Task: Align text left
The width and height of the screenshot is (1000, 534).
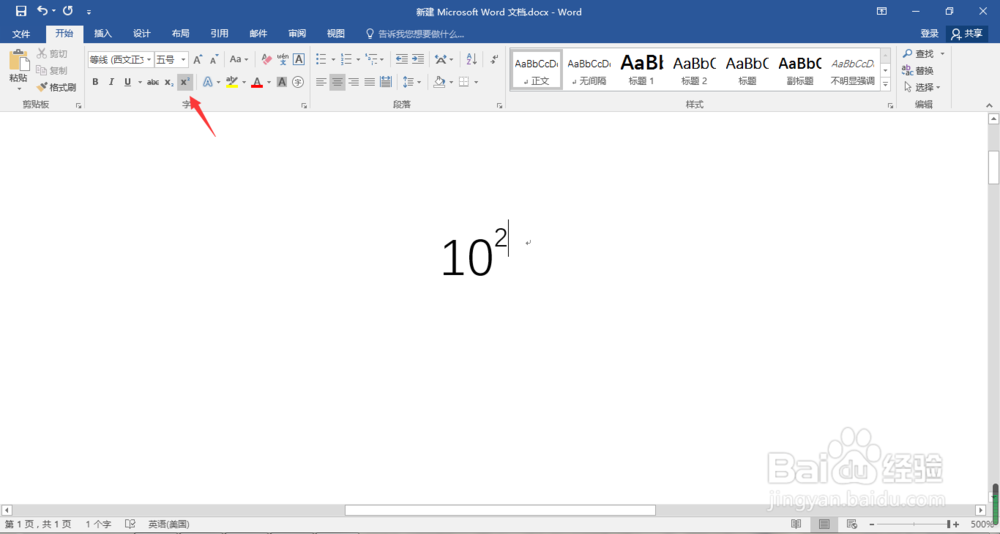Action: point(321,82)
